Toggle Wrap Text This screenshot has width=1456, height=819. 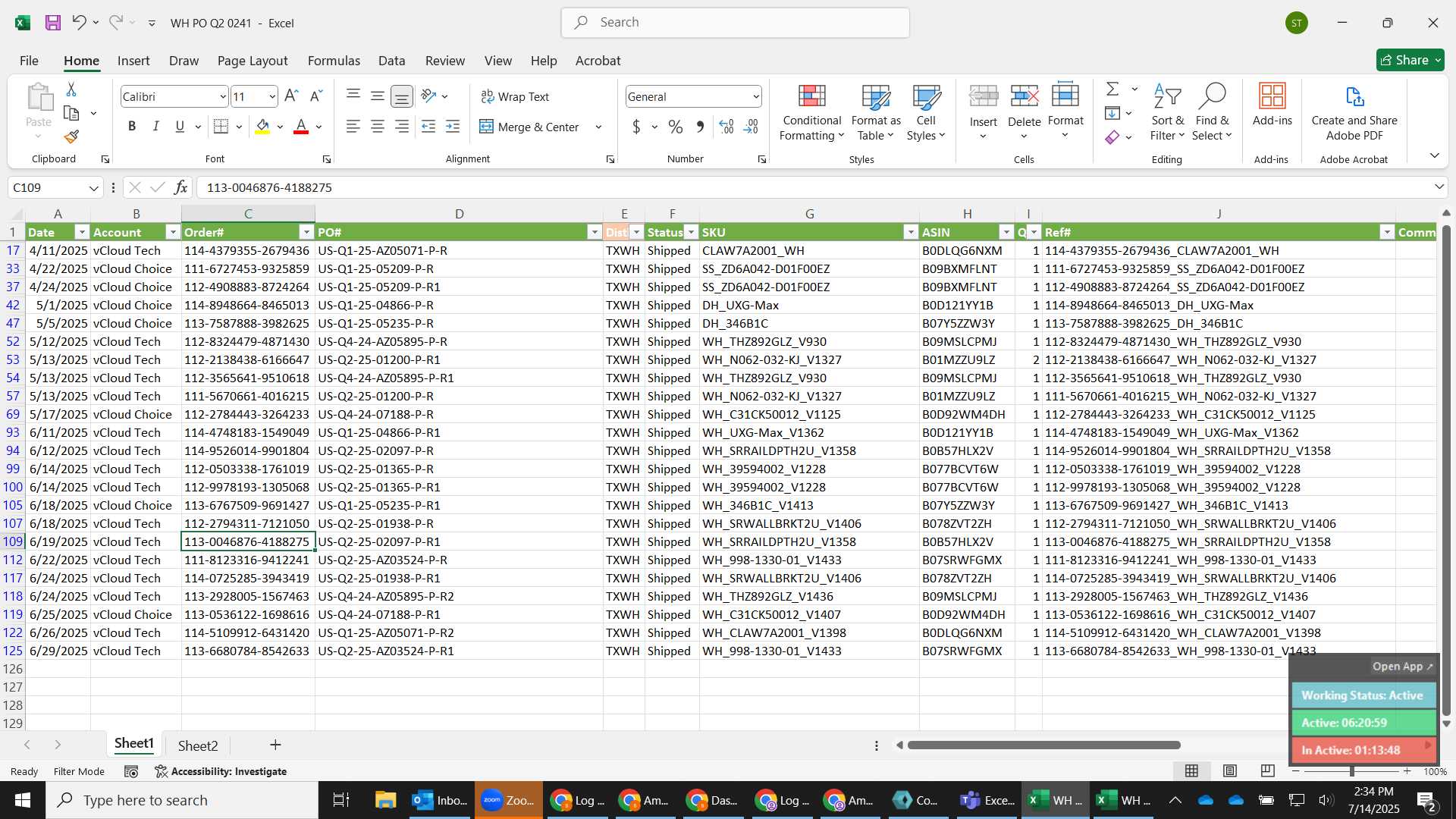tap(515, 96)
